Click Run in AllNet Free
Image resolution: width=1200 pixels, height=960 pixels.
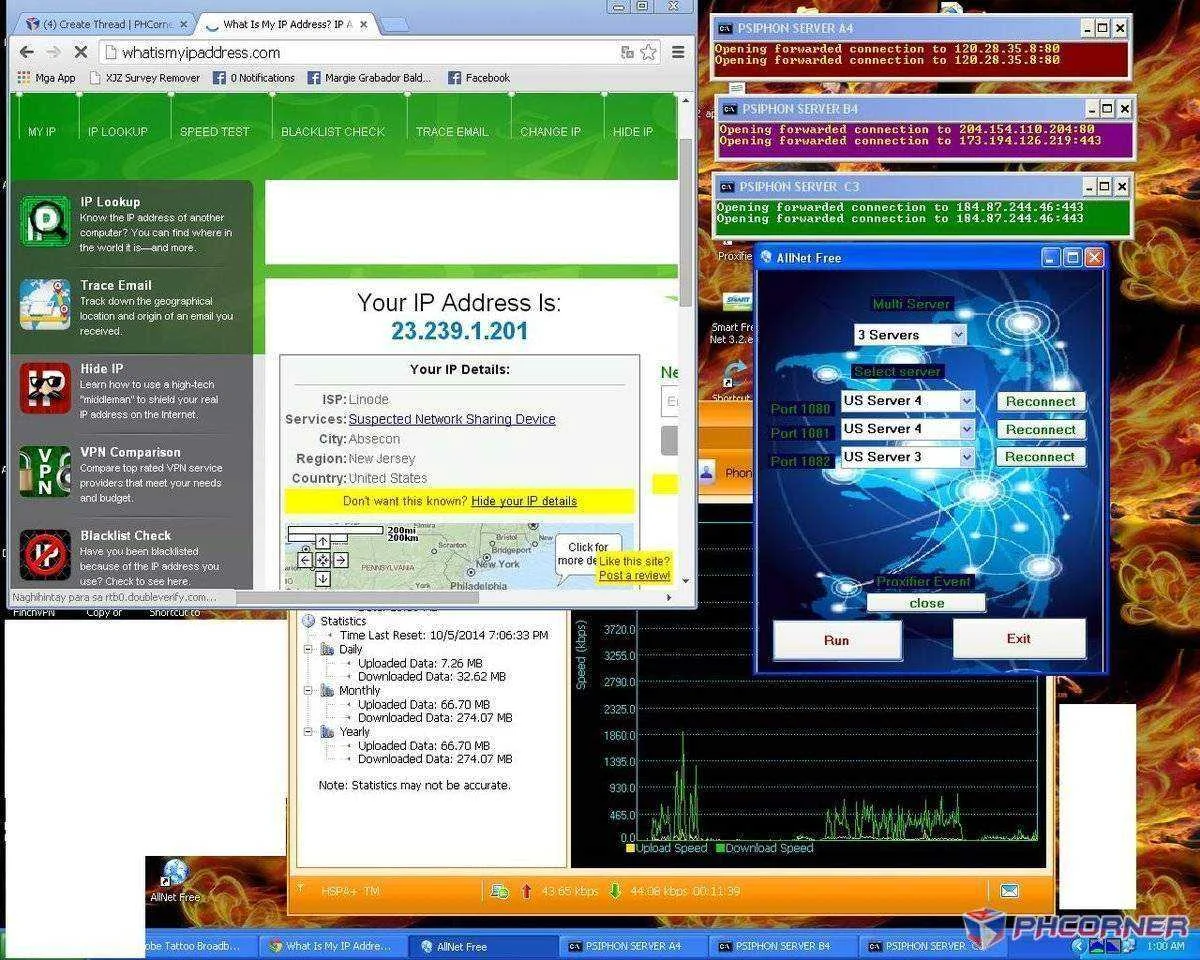pyautogui.click(x=837, y=640)
